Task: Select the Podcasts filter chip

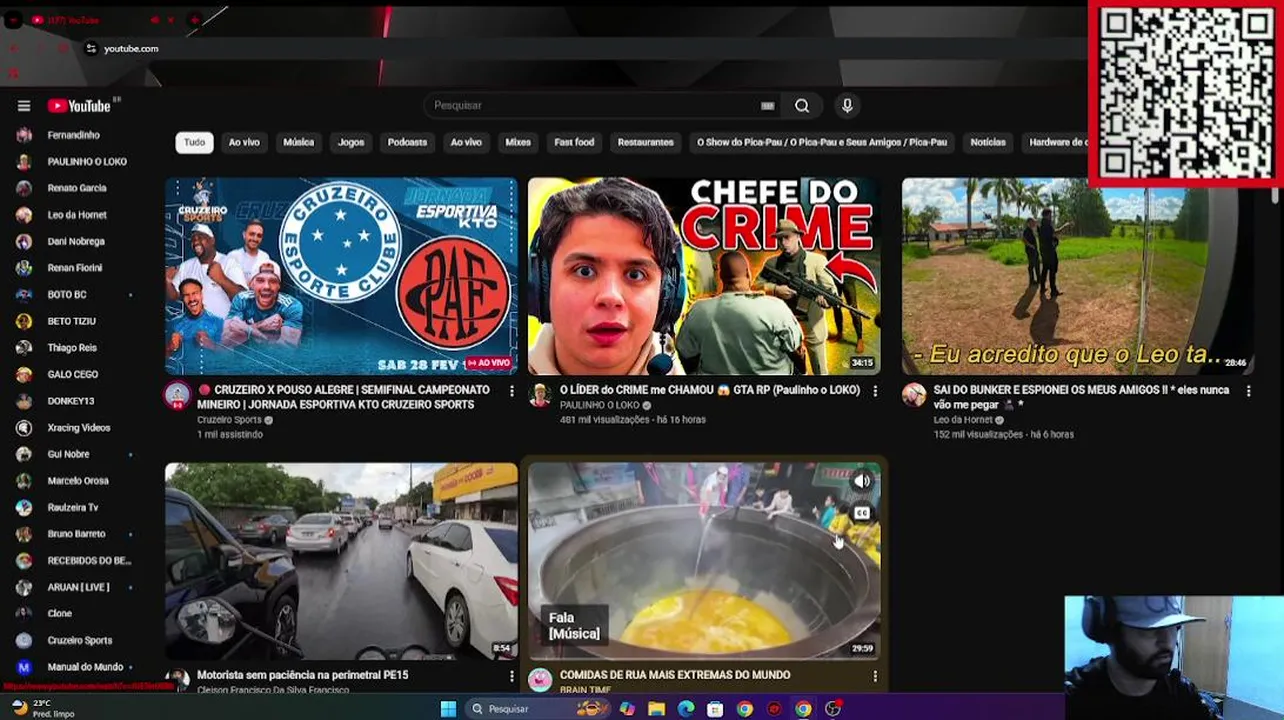Action: point(407,142)
